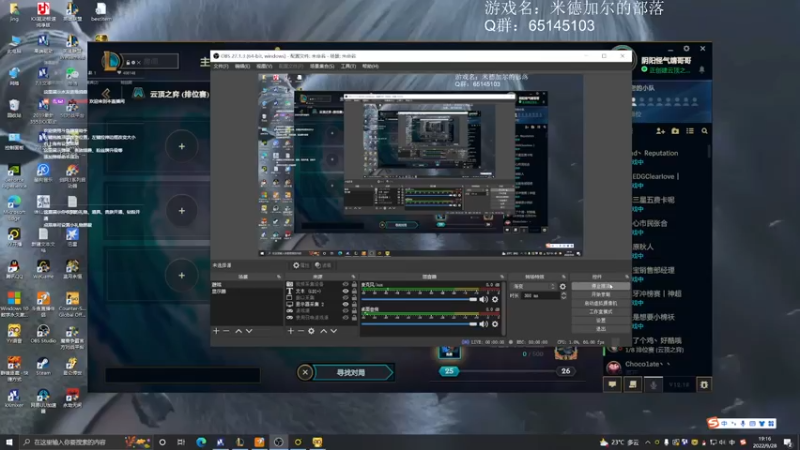Pop out the Audio Mixer dock header icon
This screenshot has width=800, height=450.
pyautogui.click(x=502, y=277)
